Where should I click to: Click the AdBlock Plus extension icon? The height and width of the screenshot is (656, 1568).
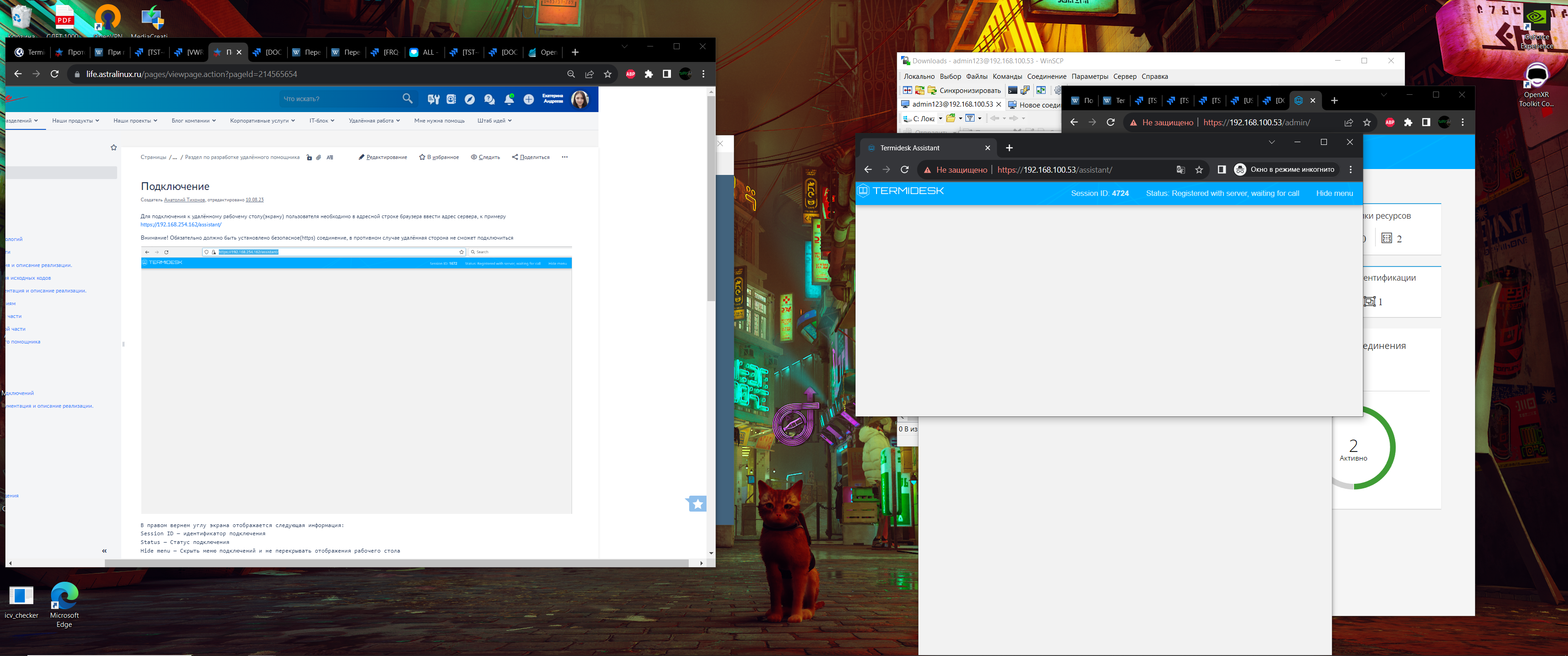(630, 74)
